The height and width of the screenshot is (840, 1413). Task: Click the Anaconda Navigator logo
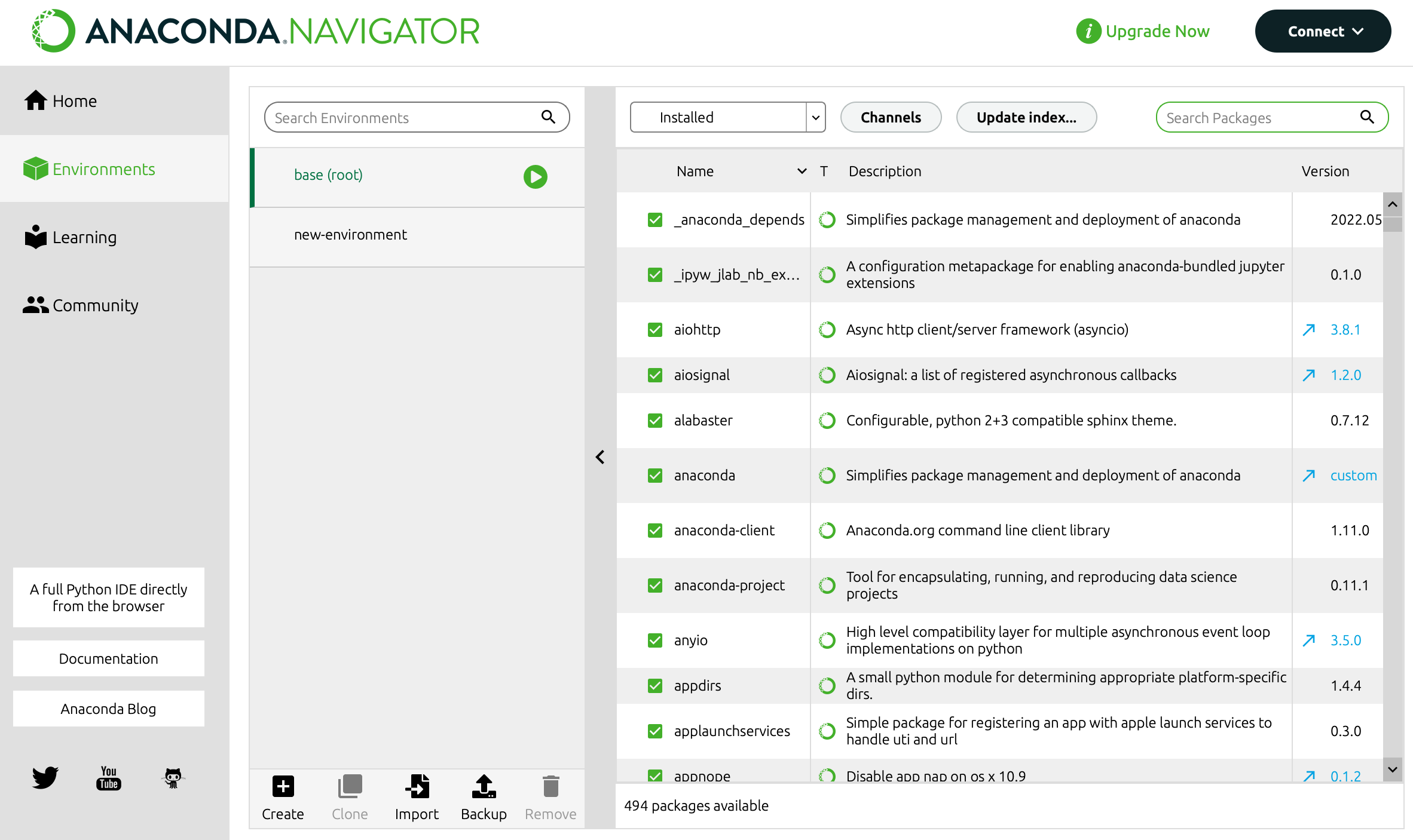[x=256, y=31]
